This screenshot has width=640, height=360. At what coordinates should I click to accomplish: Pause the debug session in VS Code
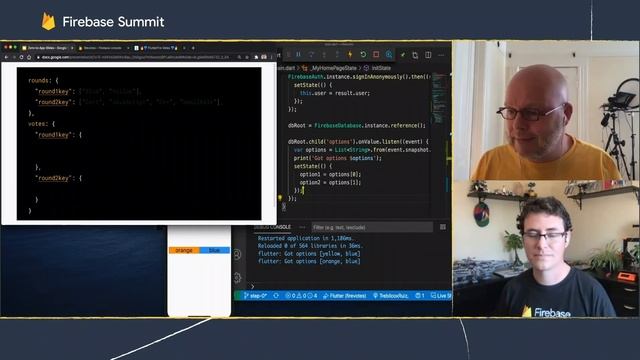299,54
